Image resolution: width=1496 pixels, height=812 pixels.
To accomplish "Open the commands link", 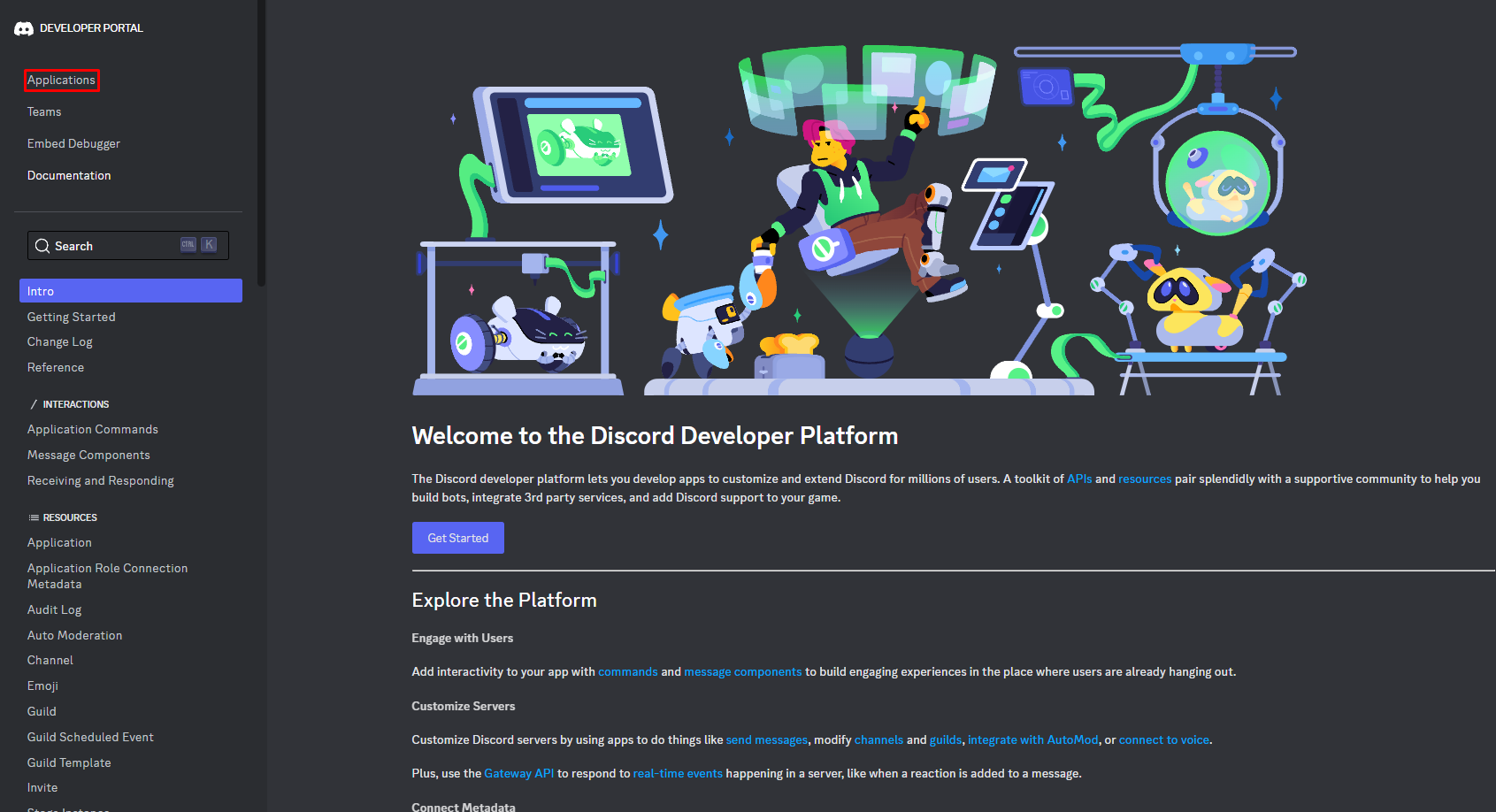I will (x=628, y=671).
